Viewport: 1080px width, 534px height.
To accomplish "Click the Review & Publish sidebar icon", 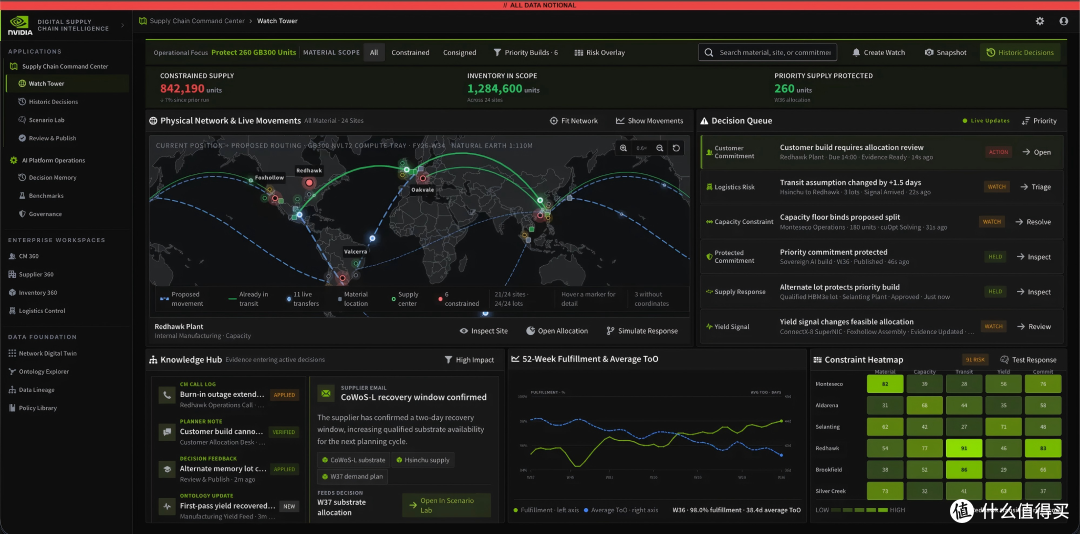I will click(22, 138).
